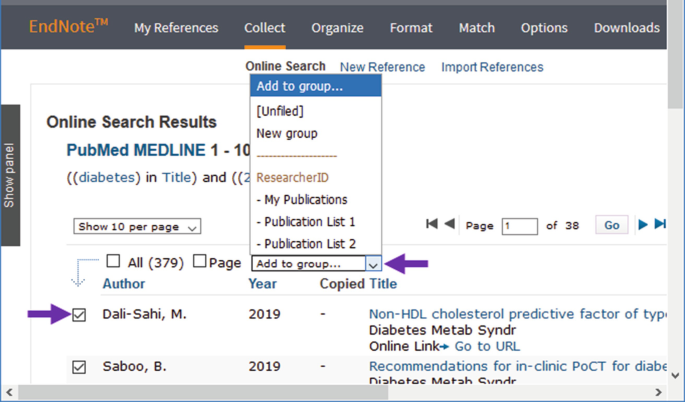Click the Go to URL link

point(487,346)
